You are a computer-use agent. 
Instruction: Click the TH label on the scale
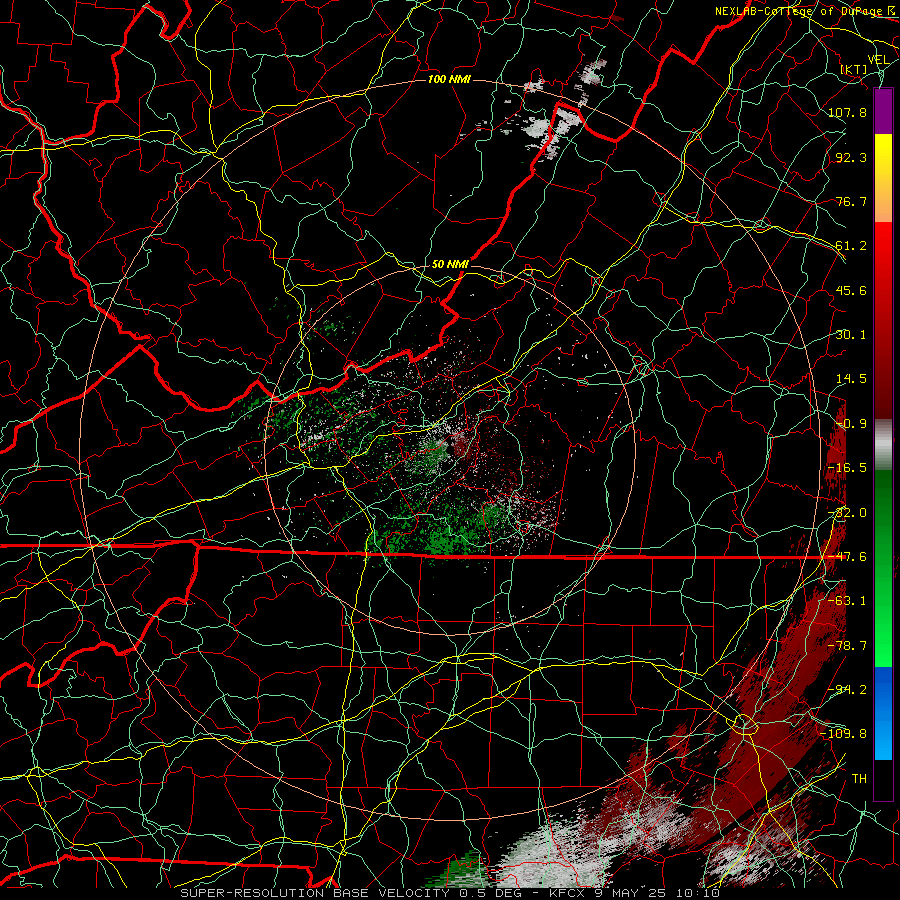(x=859, y=779)
